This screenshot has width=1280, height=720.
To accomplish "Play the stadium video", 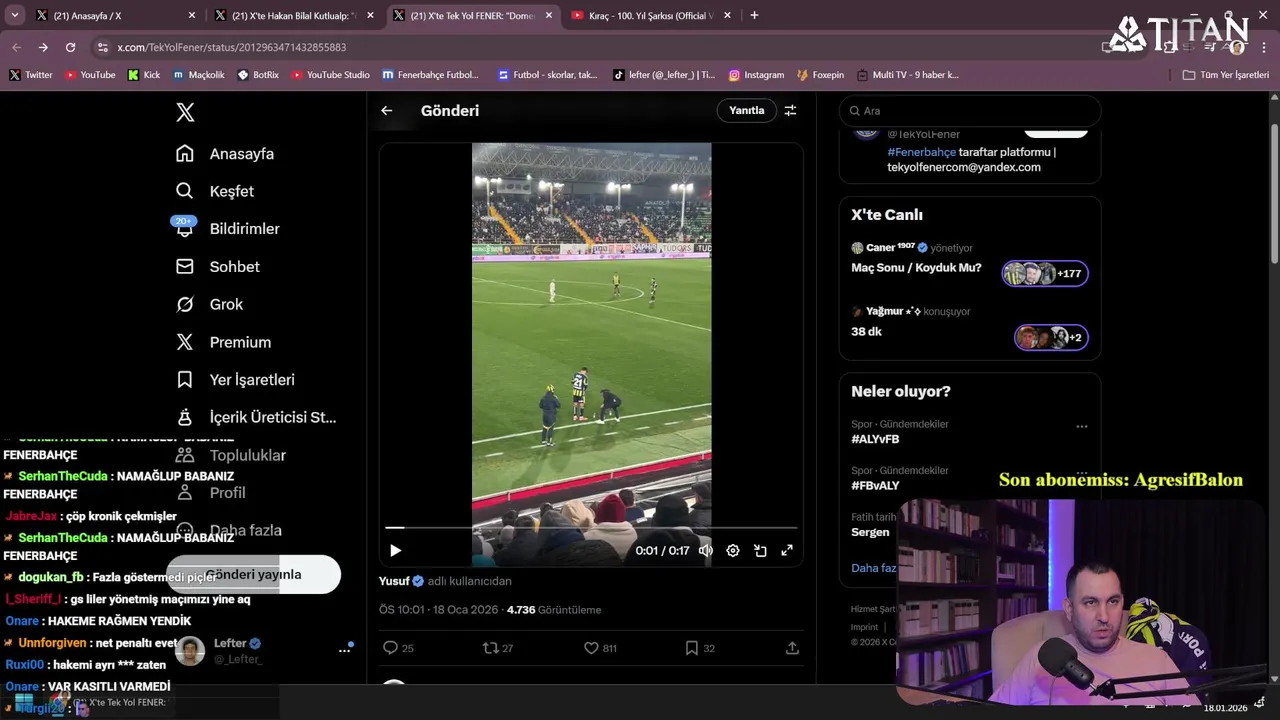I will pyautogui.click(x=395, y=550).
